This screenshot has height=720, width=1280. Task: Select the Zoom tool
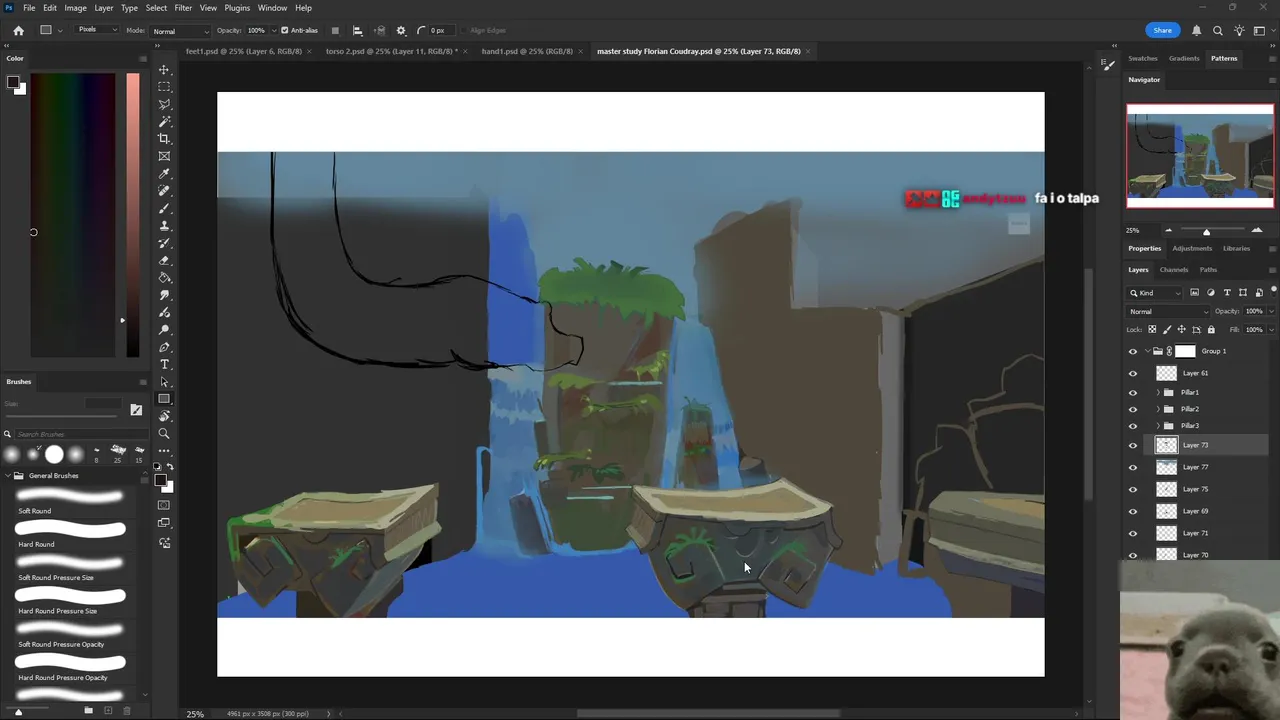pyautogui.click(x=164, y=434)
